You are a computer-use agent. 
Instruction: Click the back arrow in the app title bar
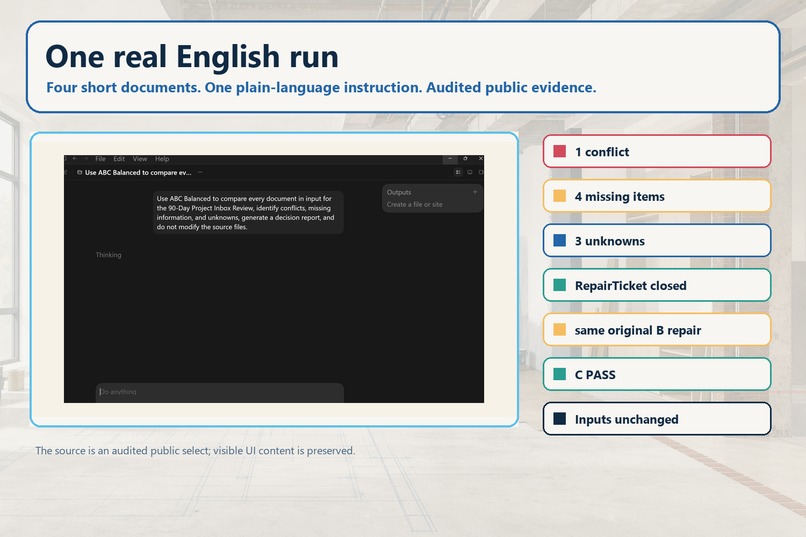coord(75,159)
